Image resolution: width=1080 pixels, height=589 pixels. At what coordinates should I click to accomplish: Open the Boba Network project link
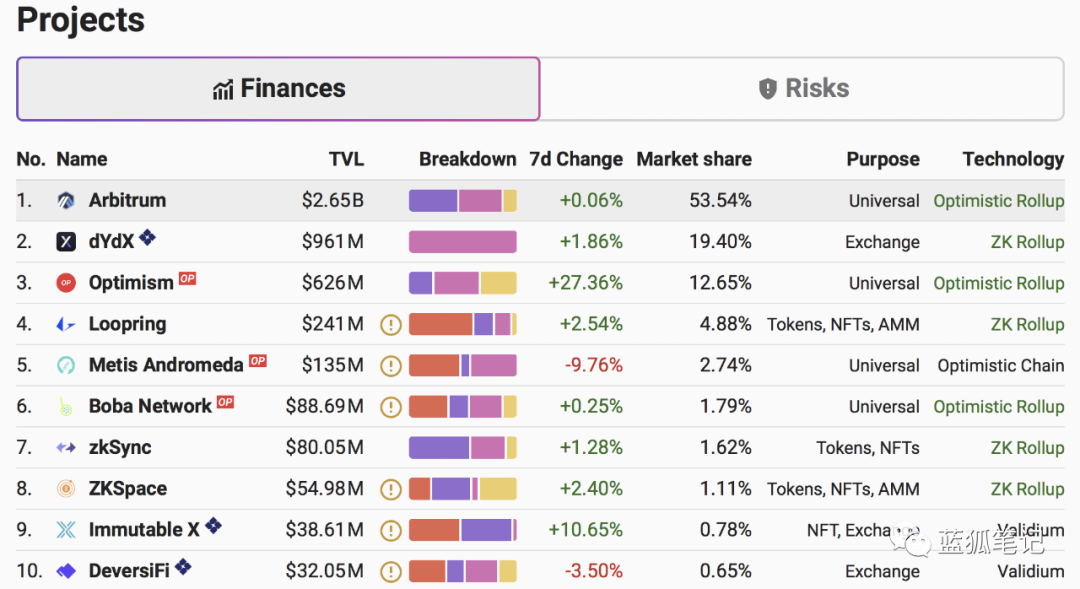pyautogui.click(x=150, y=406)
